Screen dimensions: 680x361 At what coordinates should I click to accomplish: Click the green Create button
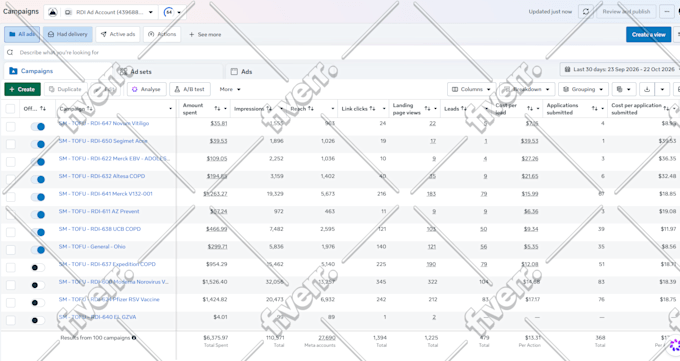[x=23, y=89]
